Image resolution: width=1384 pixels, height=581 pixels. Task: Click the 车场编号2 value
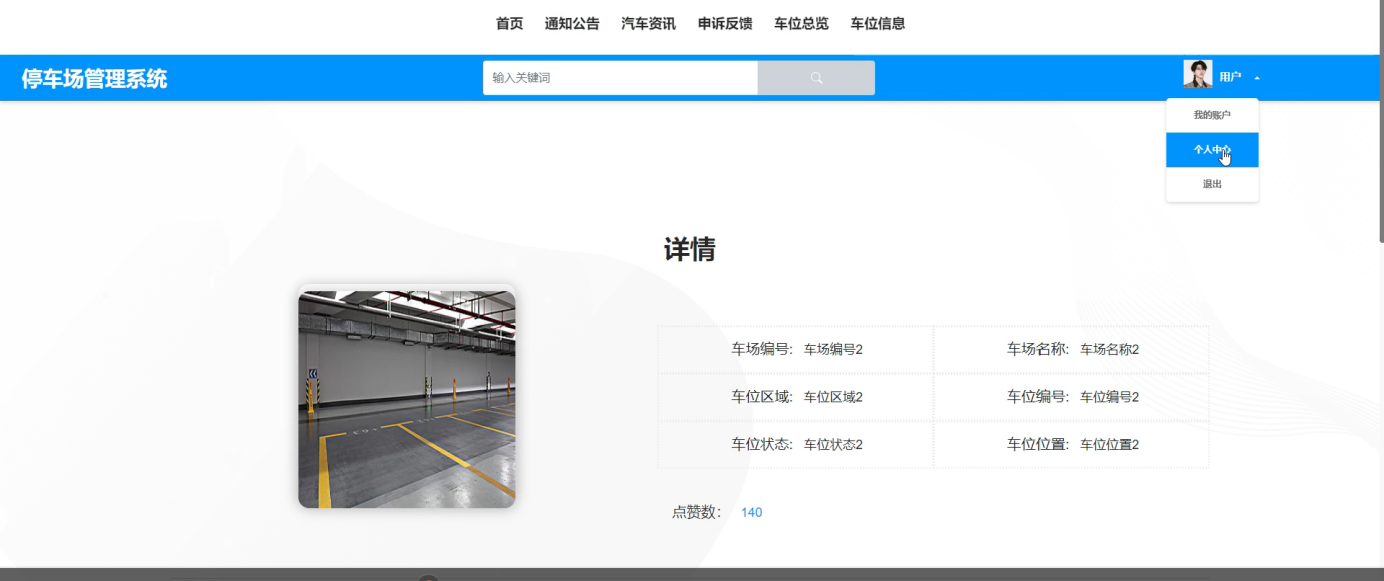[833, 350]
